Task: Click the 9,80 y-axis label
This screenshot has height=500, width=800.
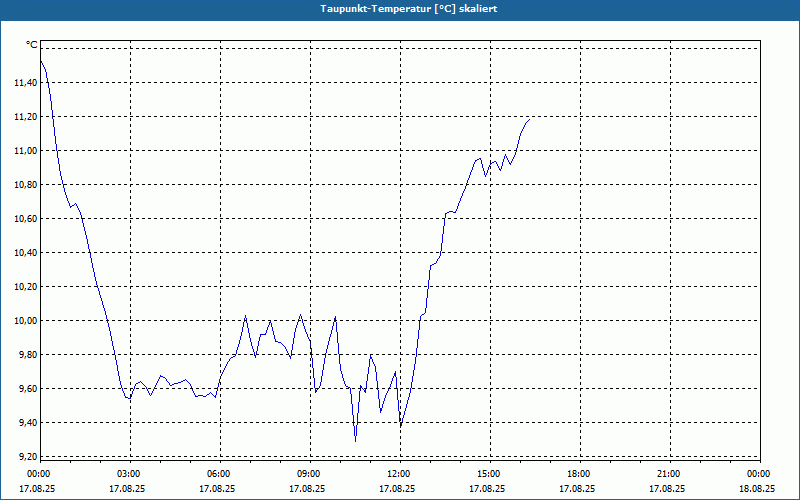Action: 28,355
